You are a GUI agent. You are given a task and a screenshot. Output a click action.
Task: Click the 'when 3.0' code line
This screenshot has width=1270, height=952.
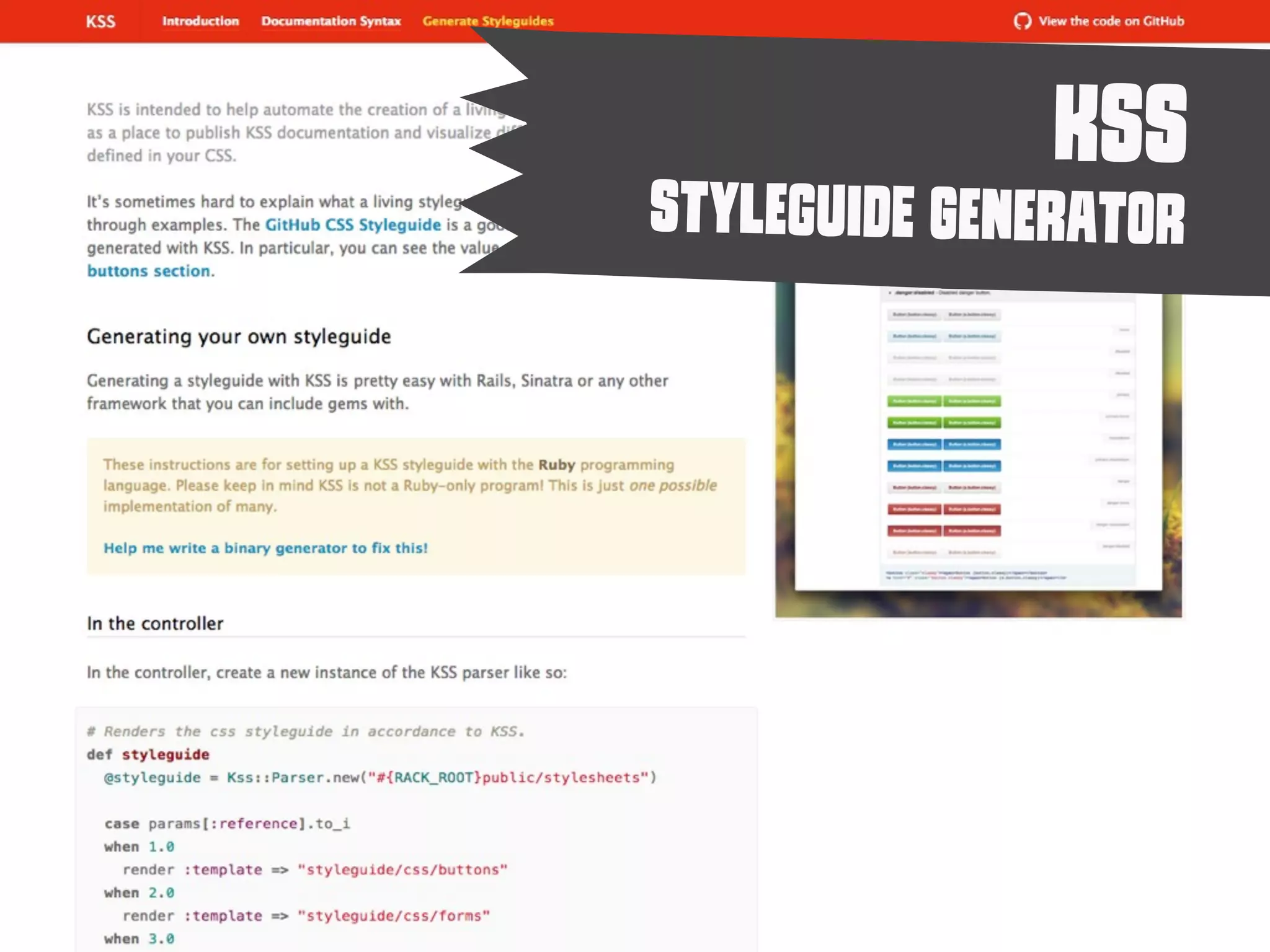(140, 939)
